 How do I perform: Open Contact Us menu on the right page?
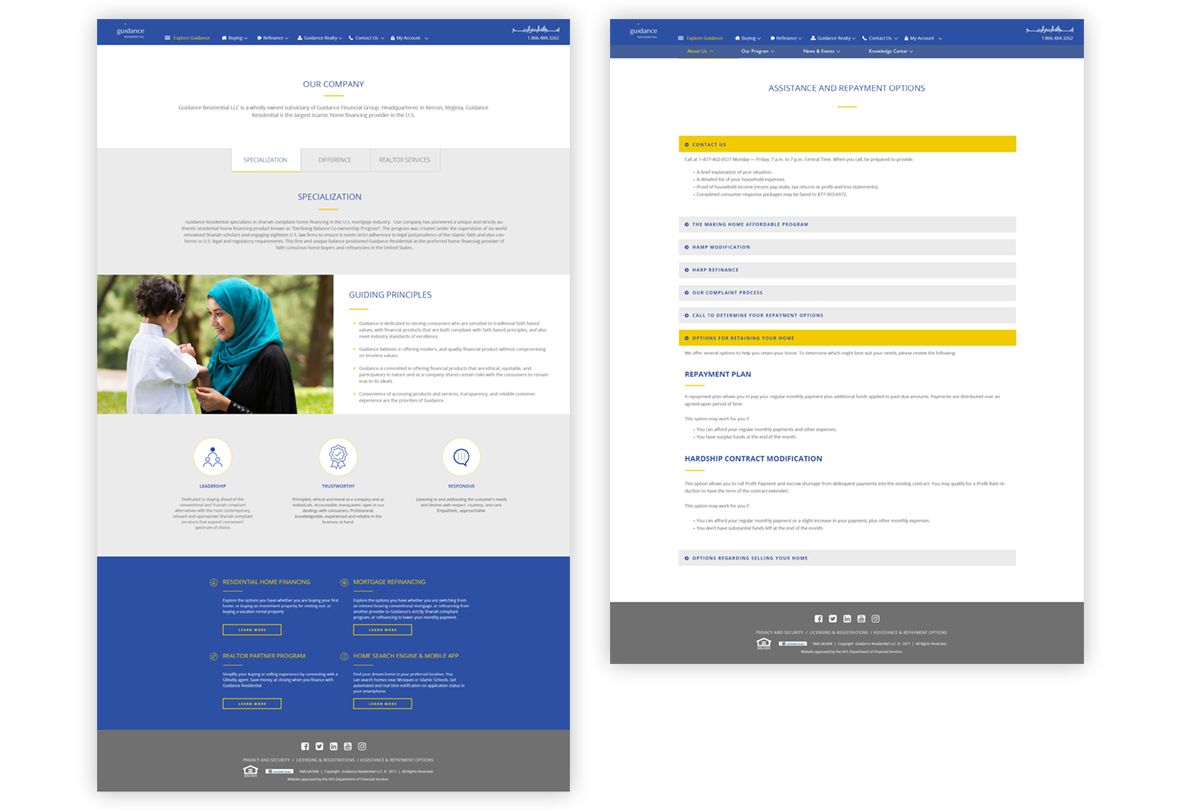880,38
